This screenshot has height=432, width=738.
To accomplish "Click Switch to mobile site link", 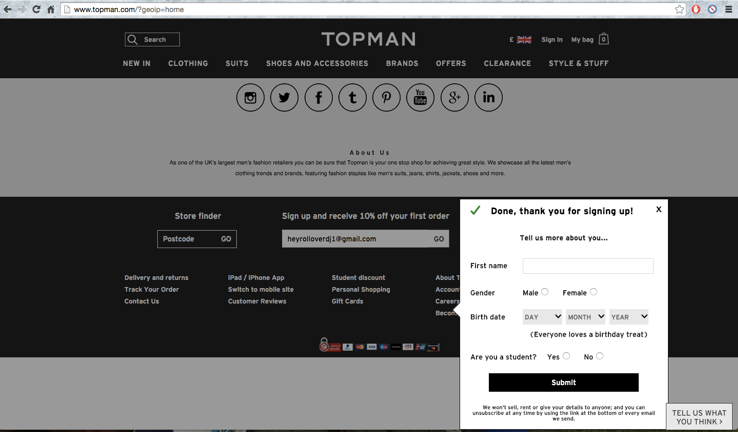I will pyautogui.click(x=261, y=289).
